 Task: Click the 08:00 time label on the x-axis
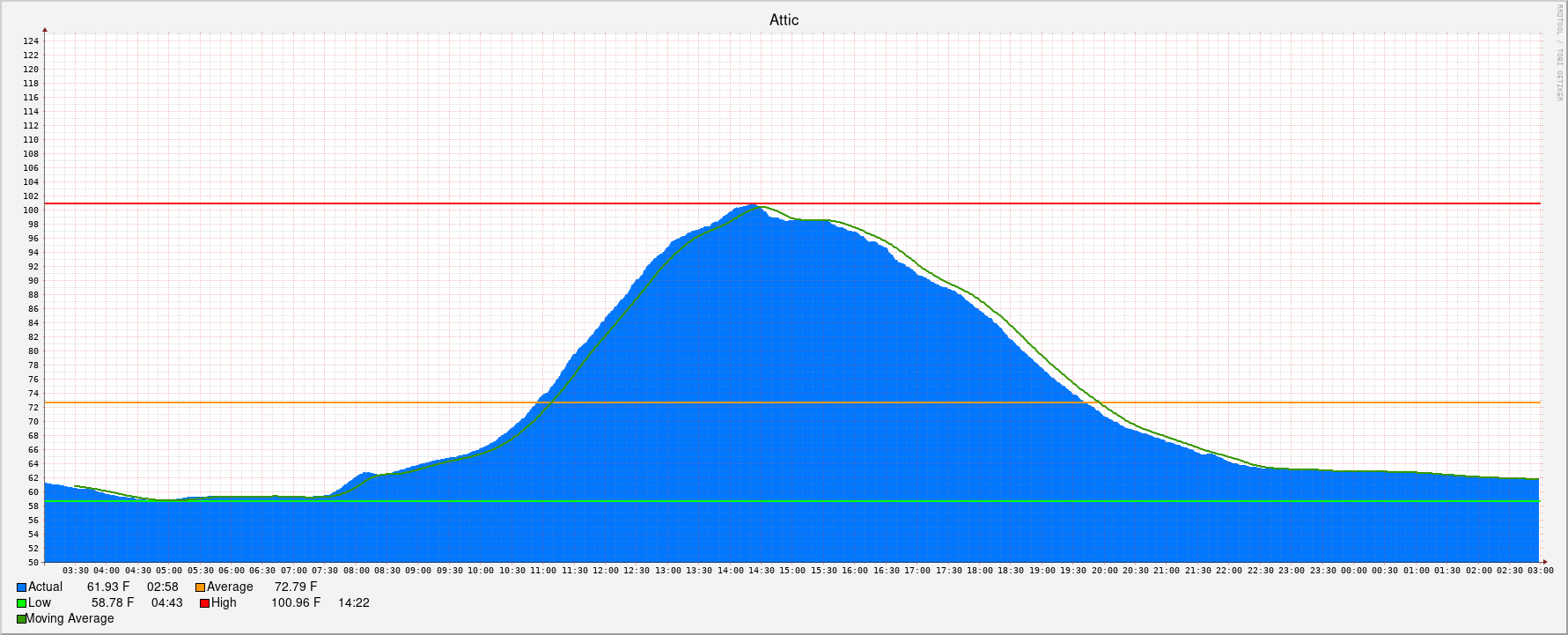[357, 571]
